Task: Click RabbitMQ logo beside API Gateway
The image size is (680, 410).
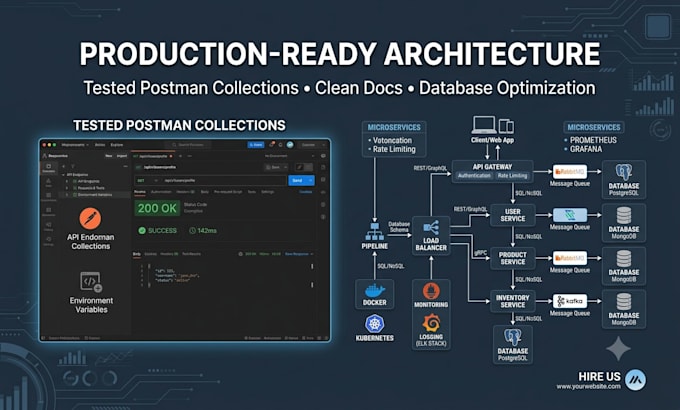Action: tap(570, 171)
